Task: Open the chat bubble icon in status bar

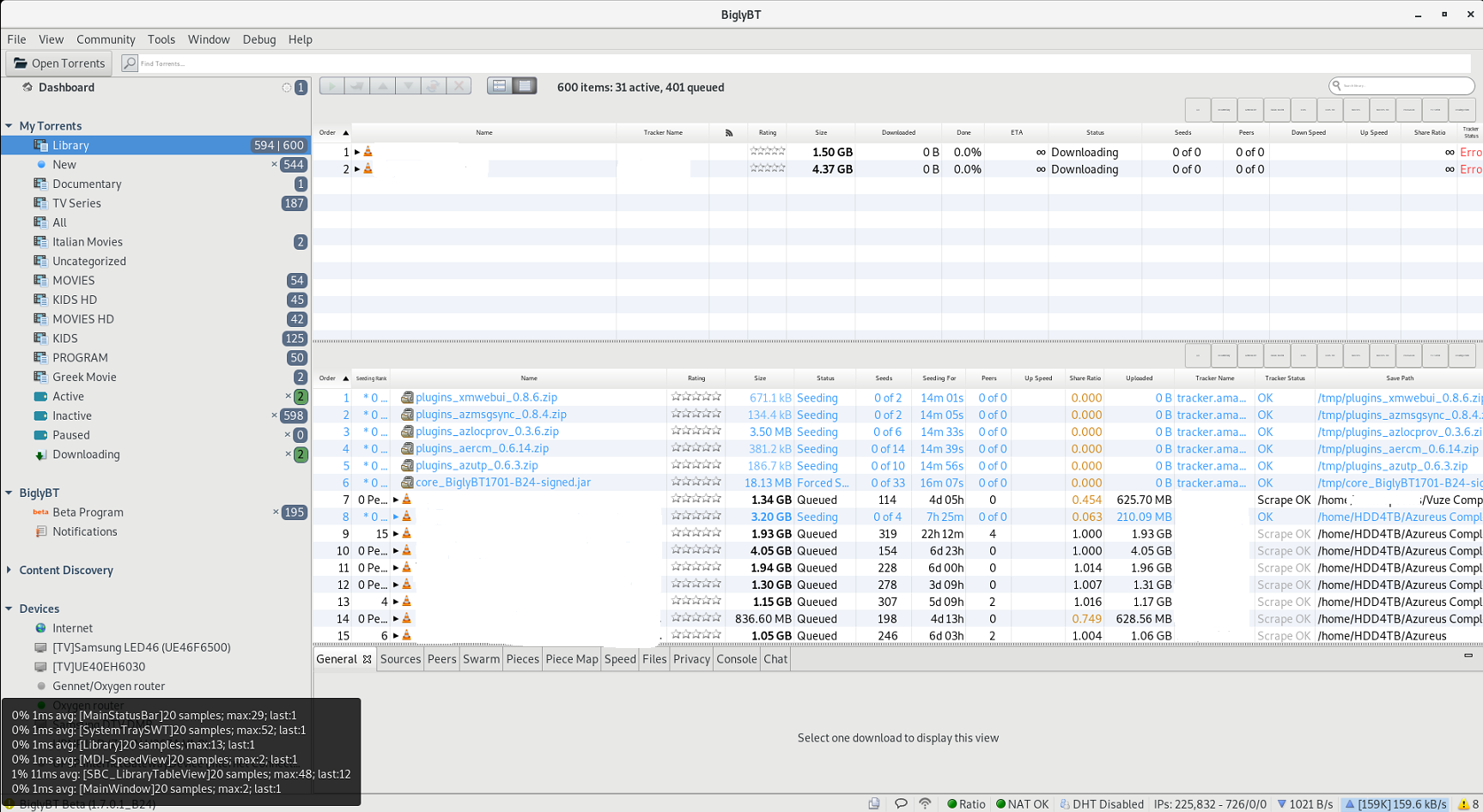Action: [x=901, y=803]
